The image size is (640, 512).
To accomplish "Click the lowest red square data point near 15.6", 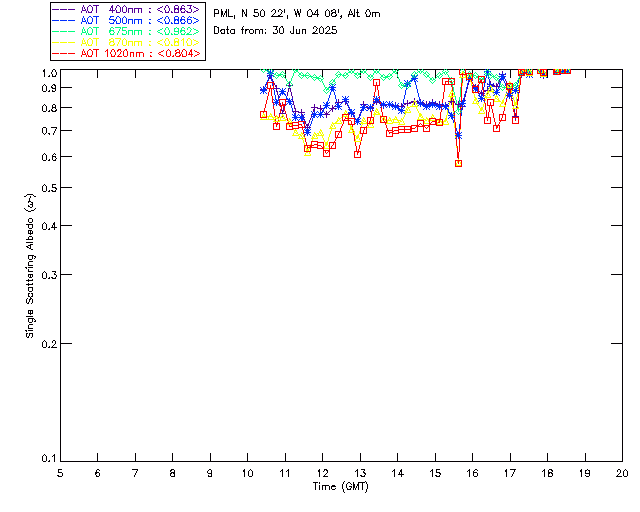I will point(458,163).
